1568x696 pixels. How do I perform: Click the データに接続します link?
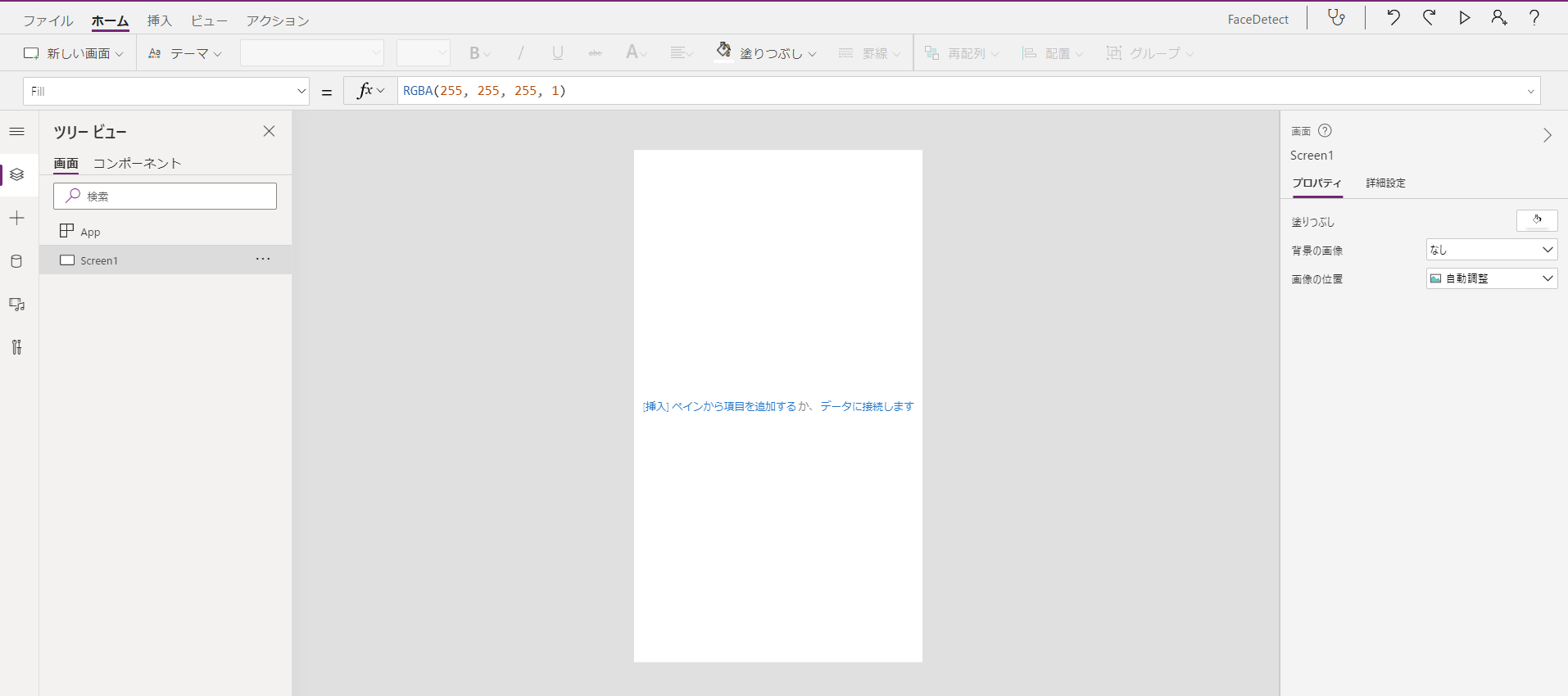coord(867,406)
